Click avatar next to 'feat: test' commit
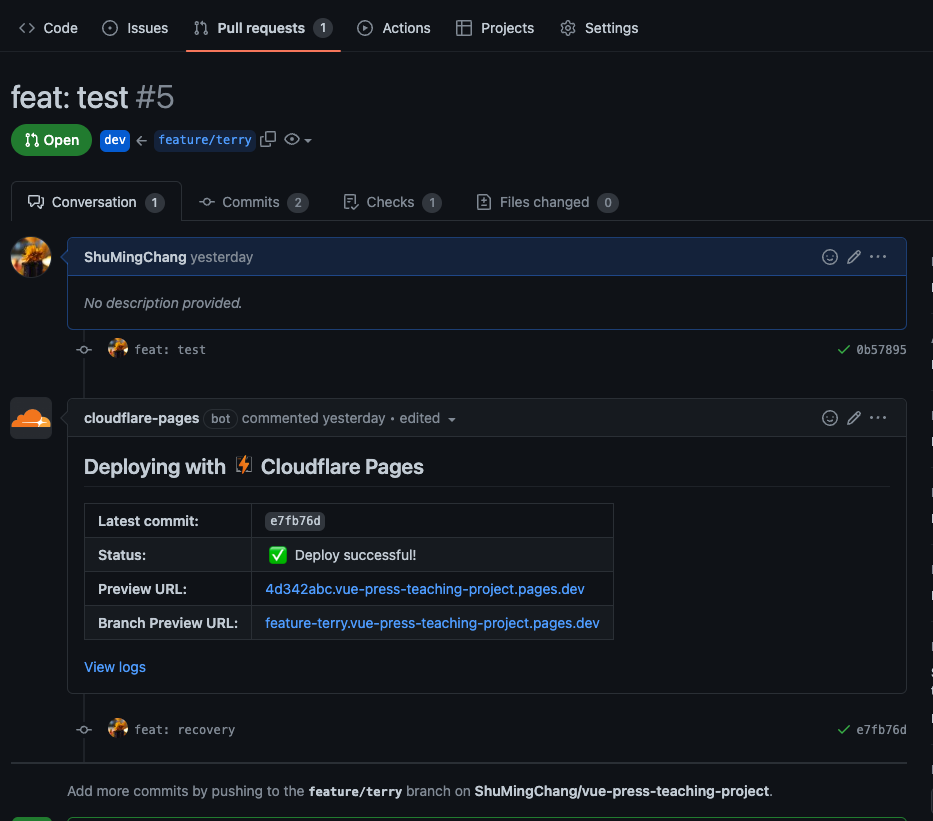 tap(118, 348)
